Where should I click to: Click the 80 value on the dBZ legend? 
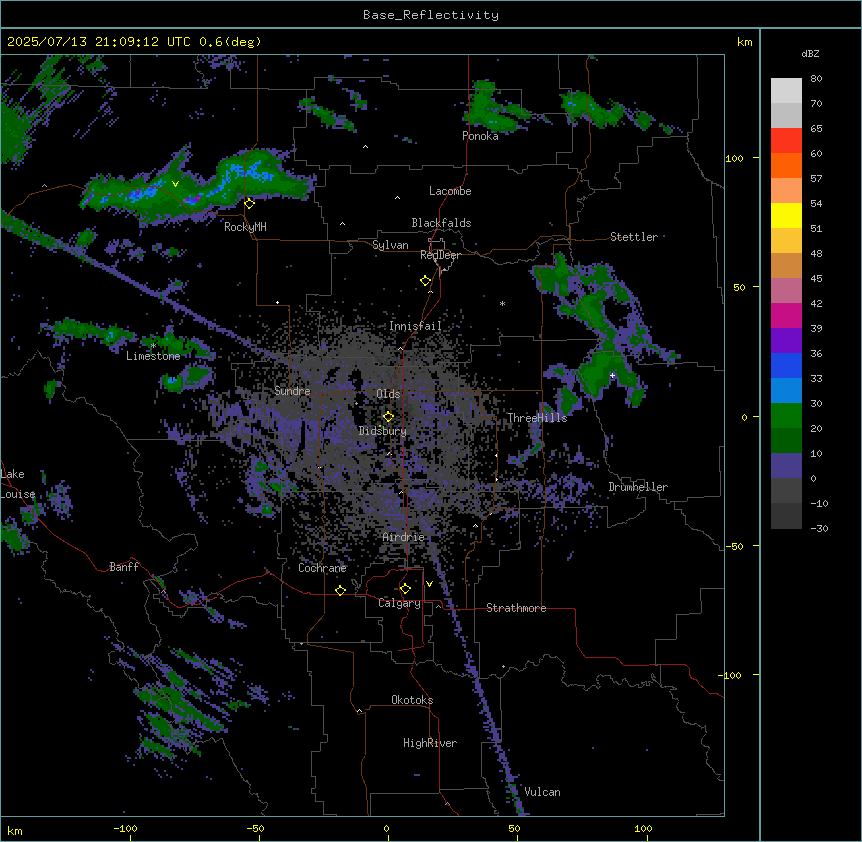(x=816, y=79)
